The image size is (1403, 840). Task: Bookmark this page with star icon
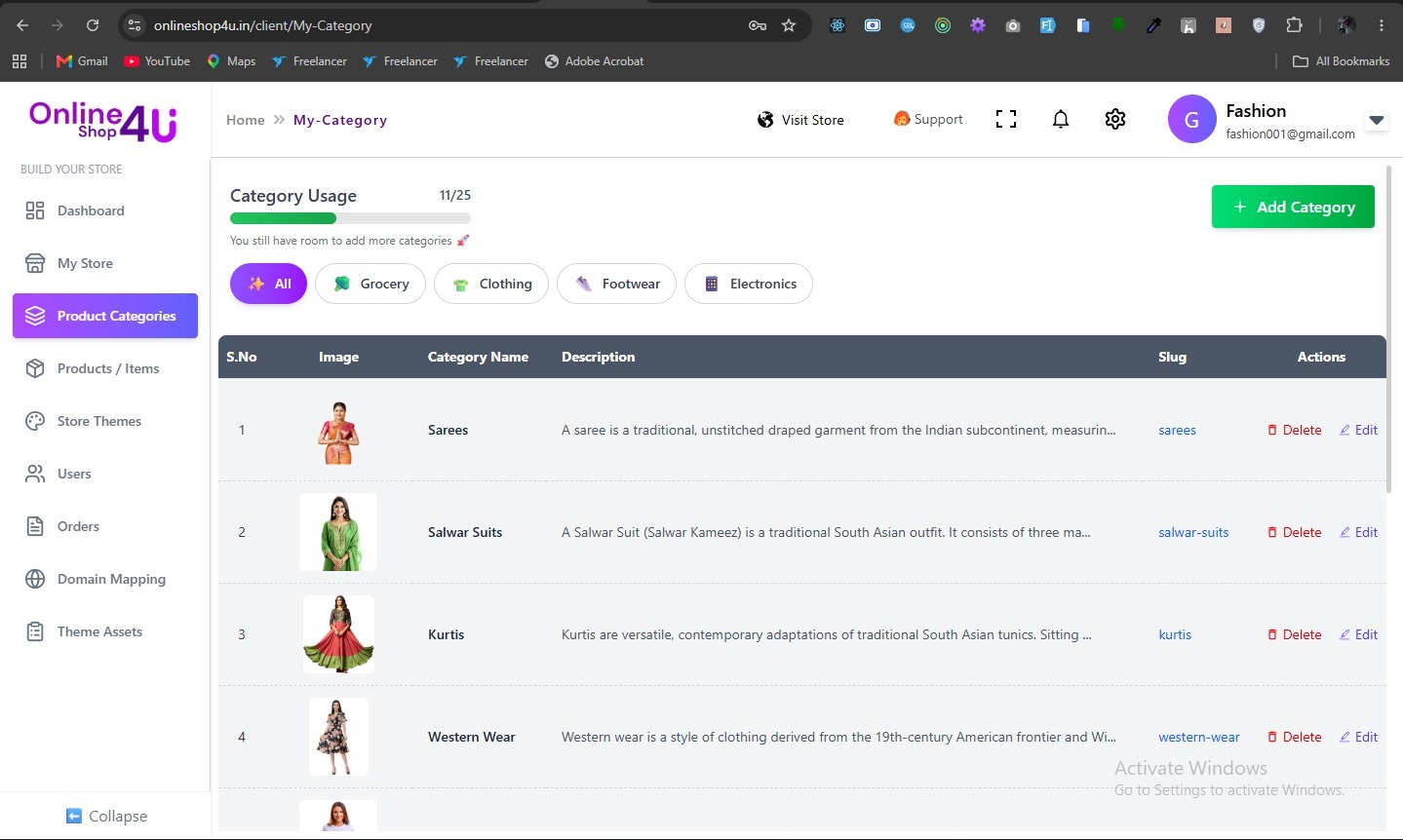pyautogui.click(x=789, y=25)
